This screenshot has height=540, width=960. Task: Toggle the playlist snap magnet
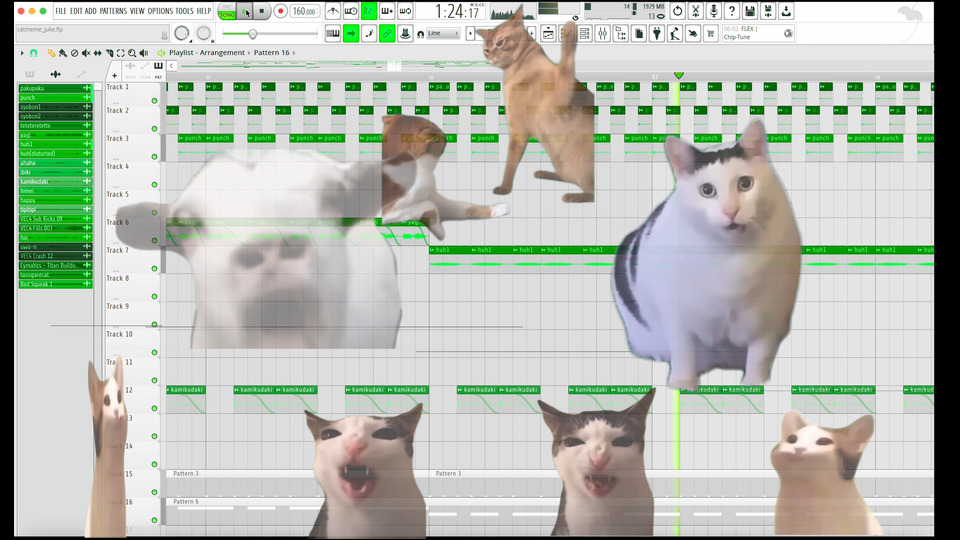(34, 53)
